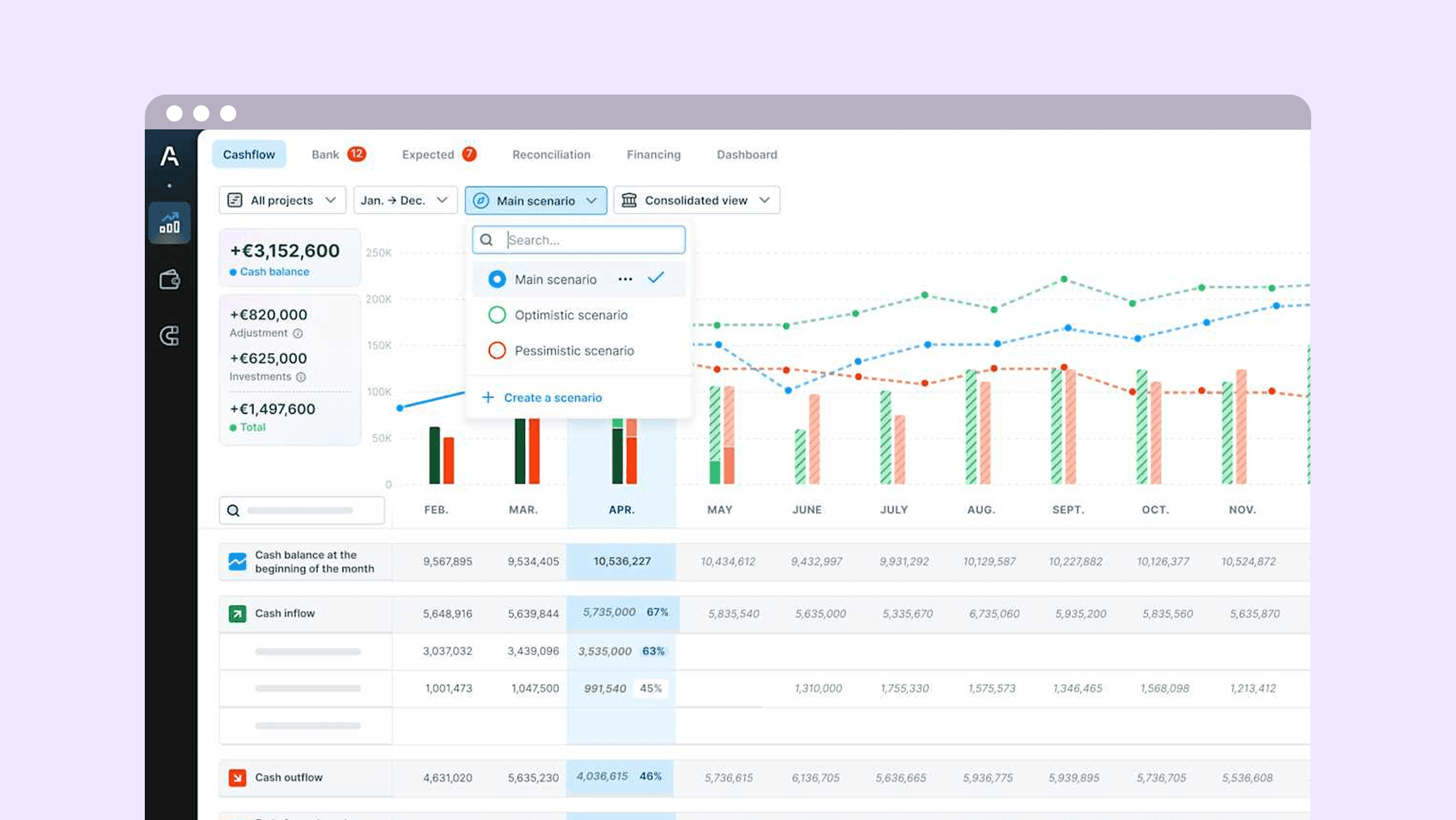The image size is (1456, 820).
Task: Click the 9,567,895 February balance cell
Action: click(447, 561)
